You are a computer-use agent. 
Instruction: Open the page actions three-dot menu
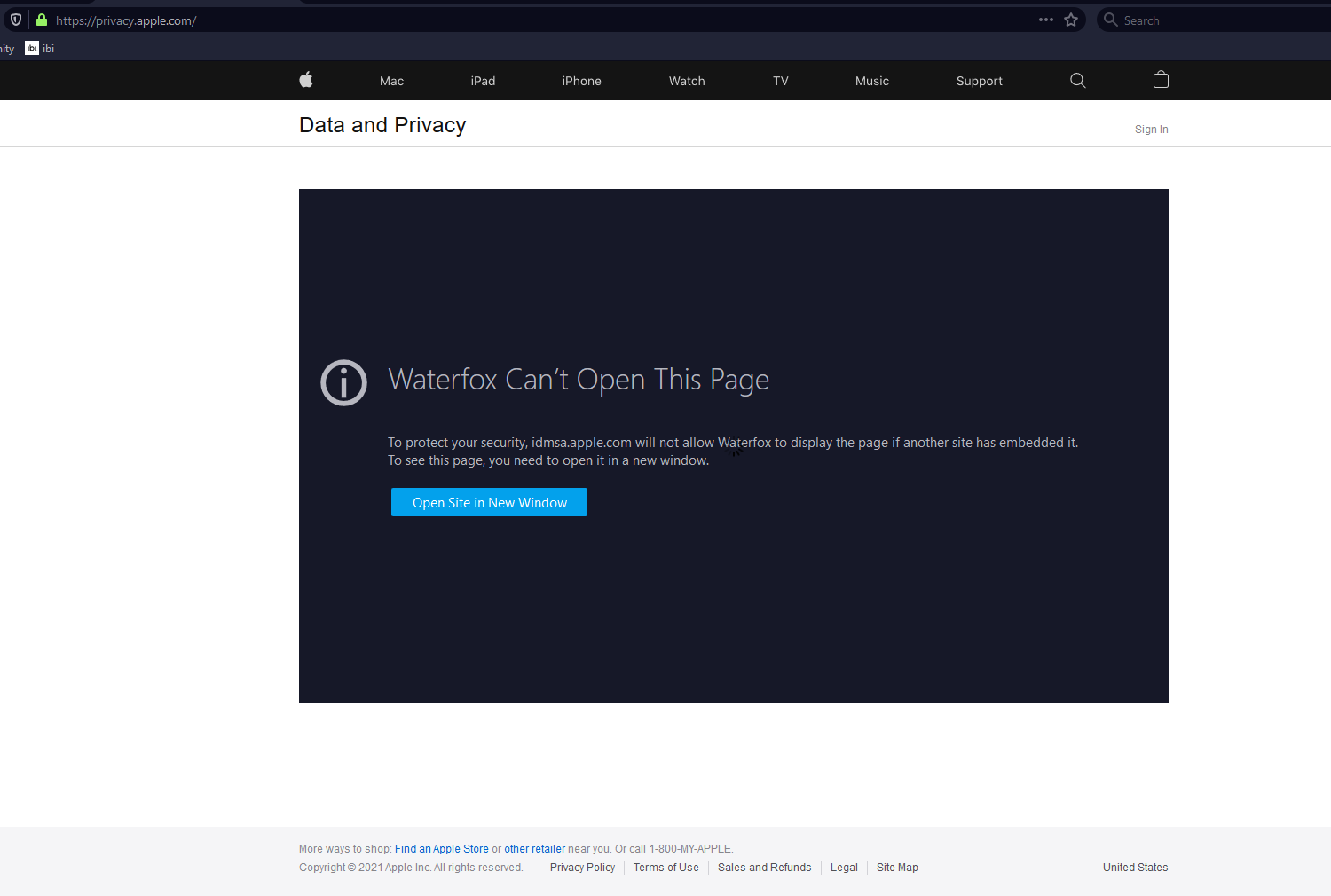[x=1046, y=20]
